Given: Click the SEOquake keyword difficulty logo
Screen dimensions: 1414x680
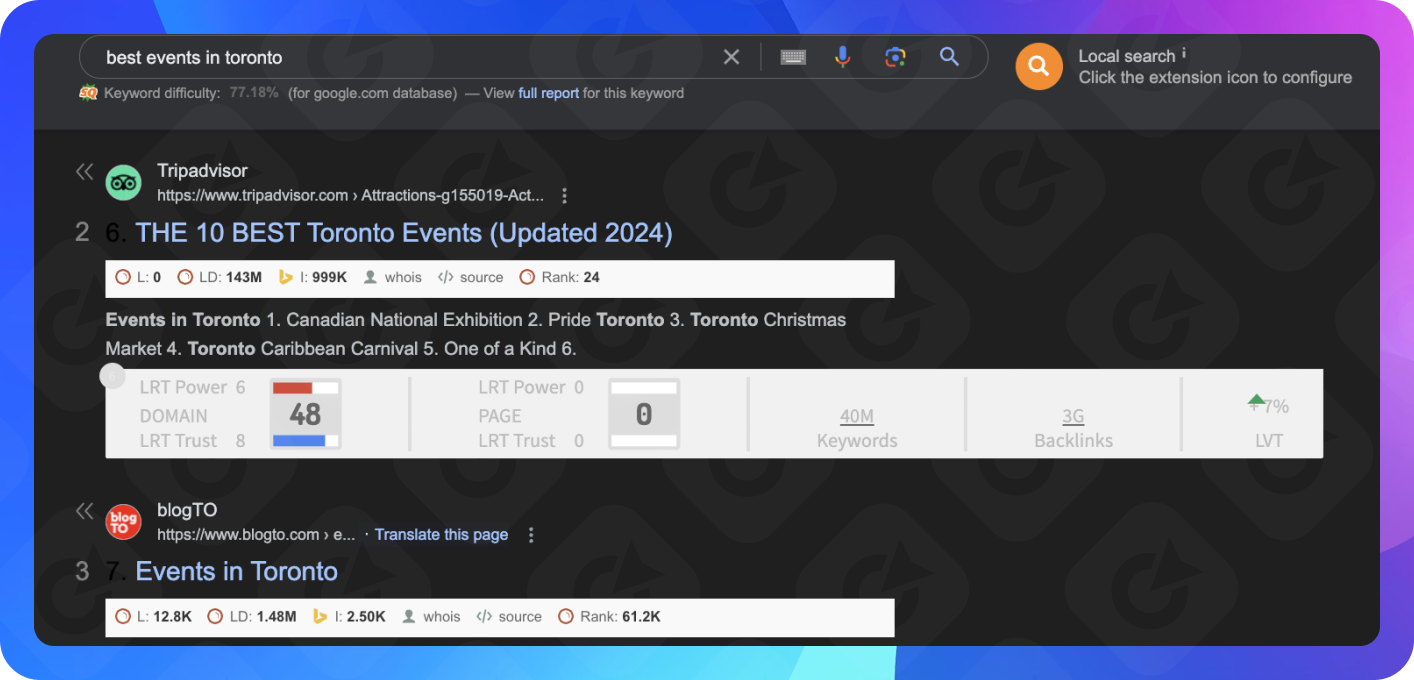Looking at the screenshot, I should [x=88, y=93].
